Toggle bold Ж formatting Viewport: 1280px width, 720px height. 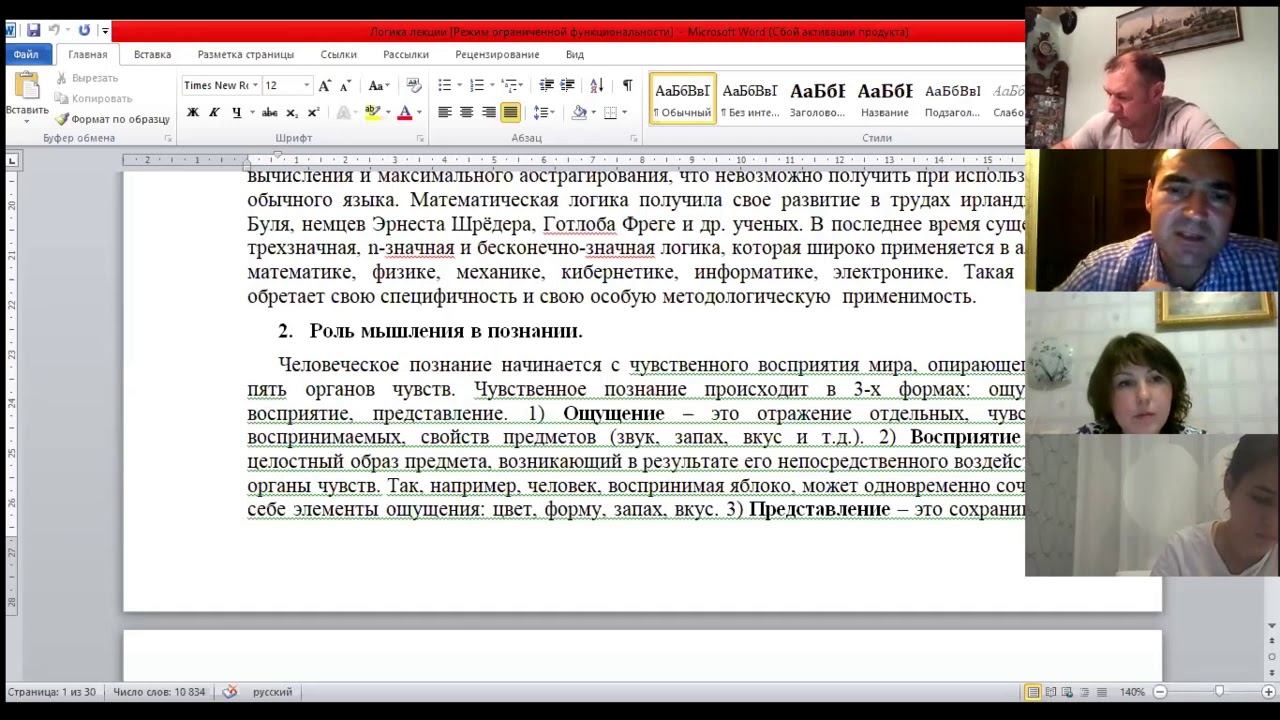(x=193, y=112)
